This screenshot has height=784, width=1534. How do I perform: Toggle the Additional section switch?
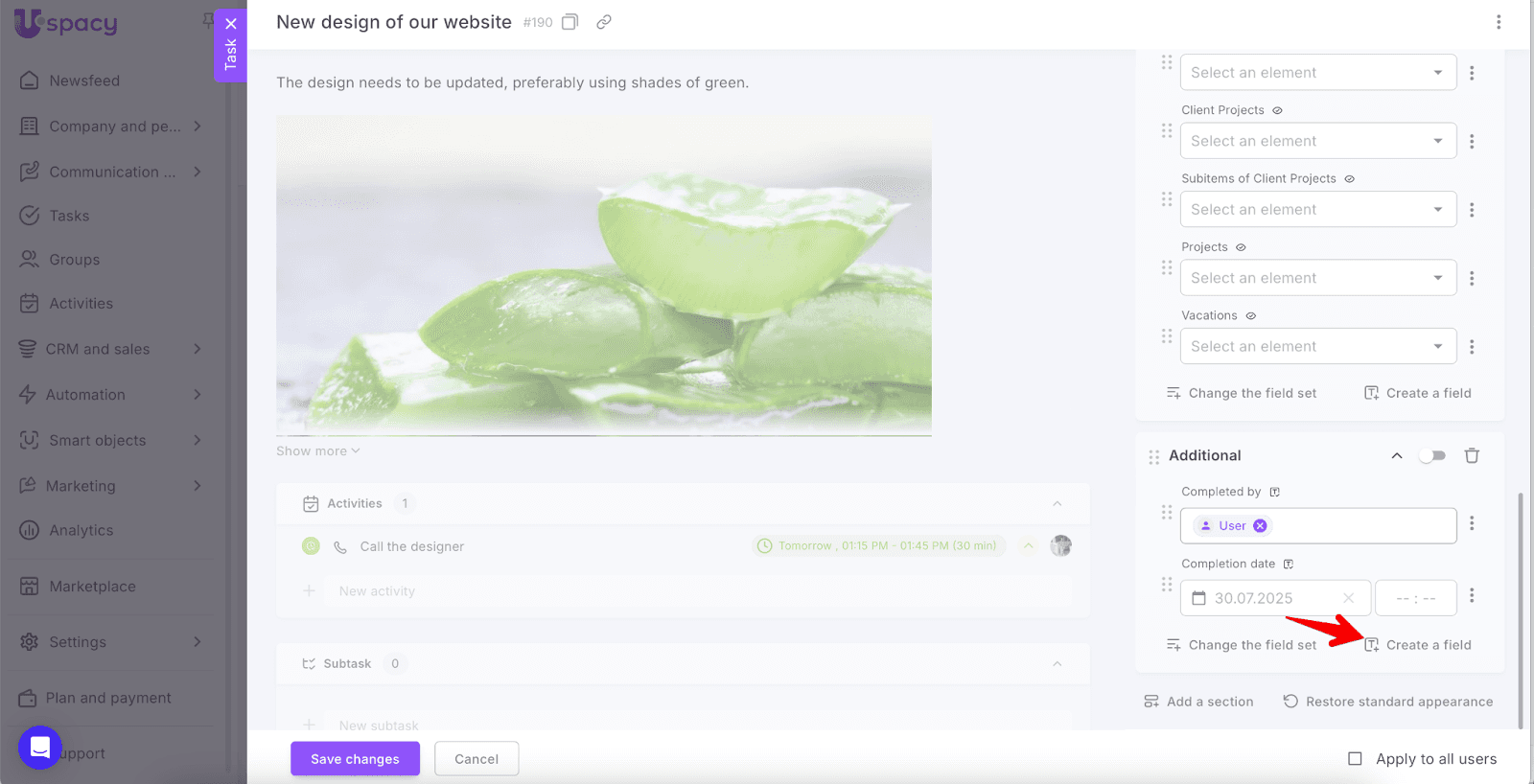pyautogui.click(x=1432, y=455)
